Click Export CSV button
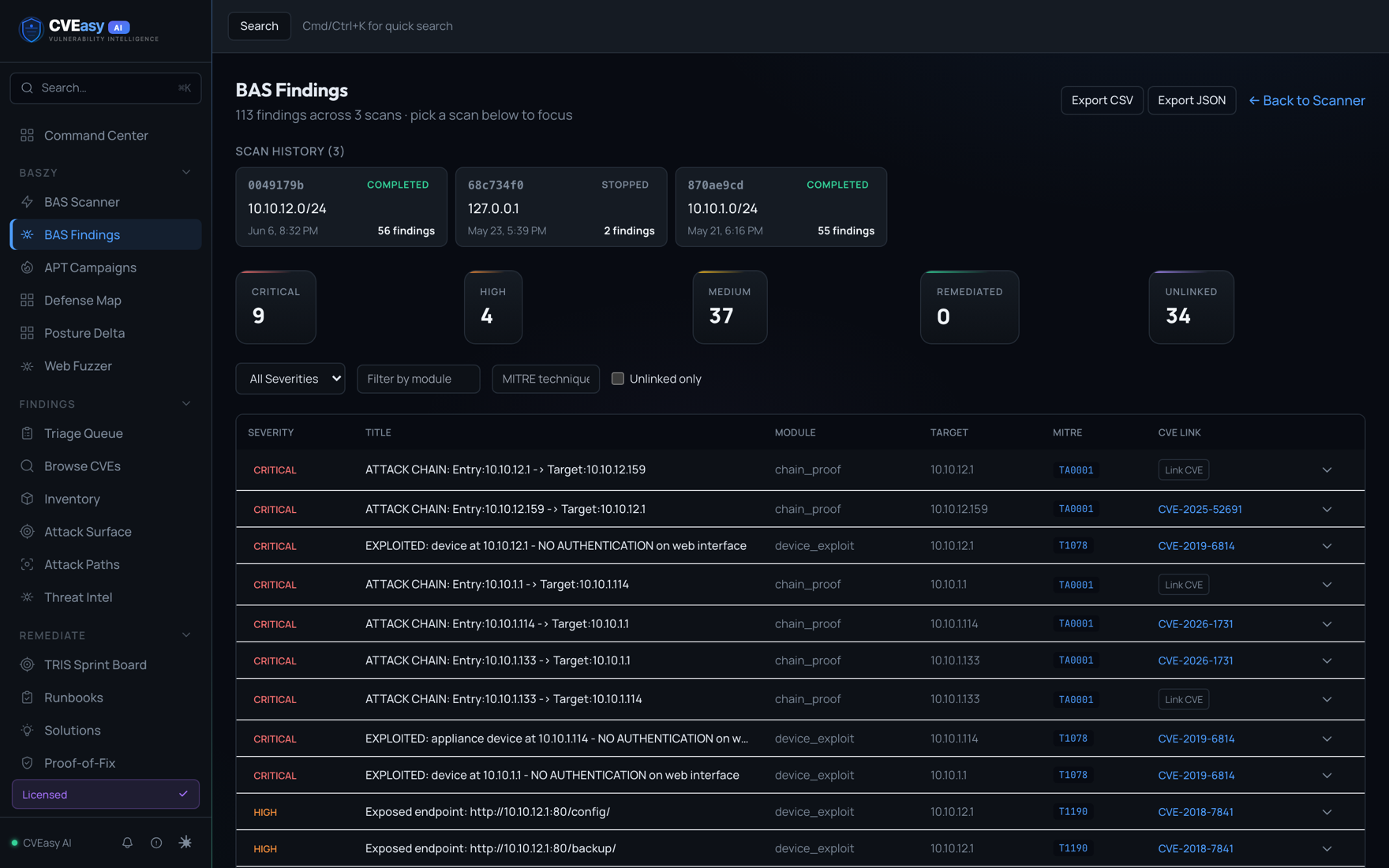Image resolution: width=1389 pixels, height=868 pixels. click(x=1102, y=100)
